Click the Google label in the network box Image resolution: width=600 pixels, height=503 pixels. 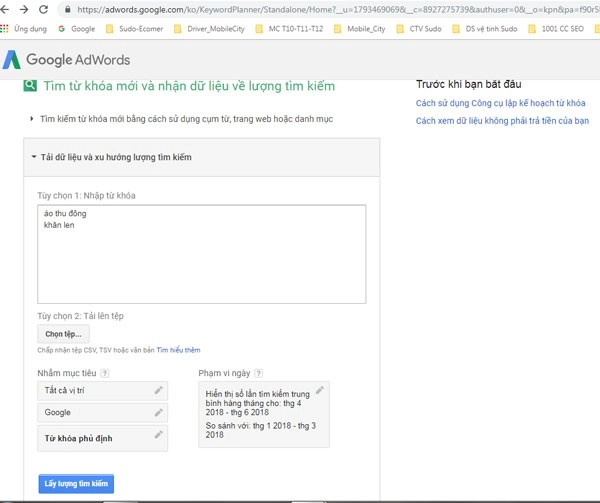coord(57,412)
